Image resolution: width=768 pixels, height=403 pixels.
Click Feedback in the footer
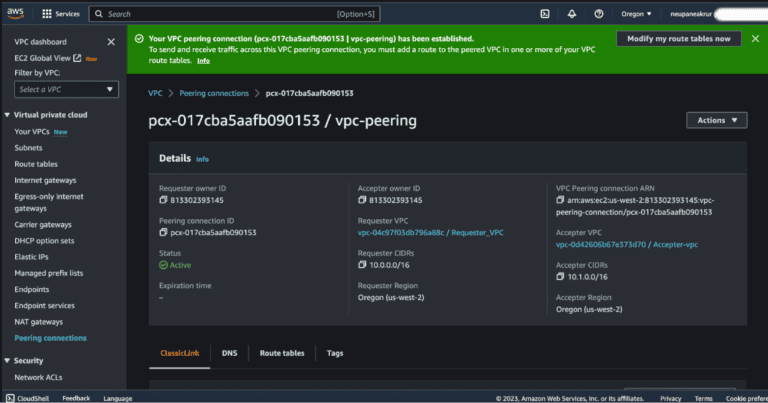[76, 399]
